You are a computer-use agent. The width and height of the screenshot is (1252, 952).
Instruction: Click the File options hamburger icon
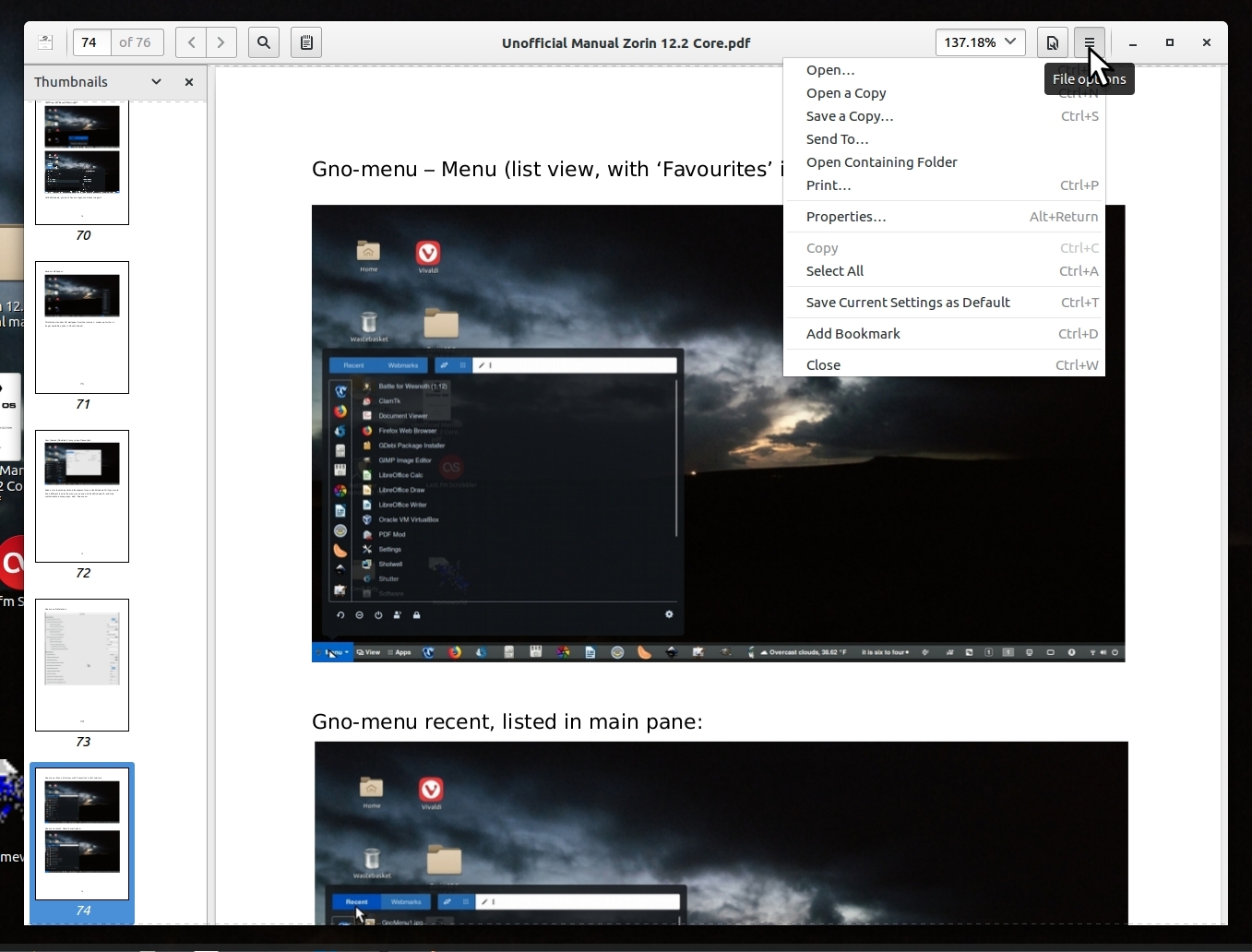(1090, 42)
